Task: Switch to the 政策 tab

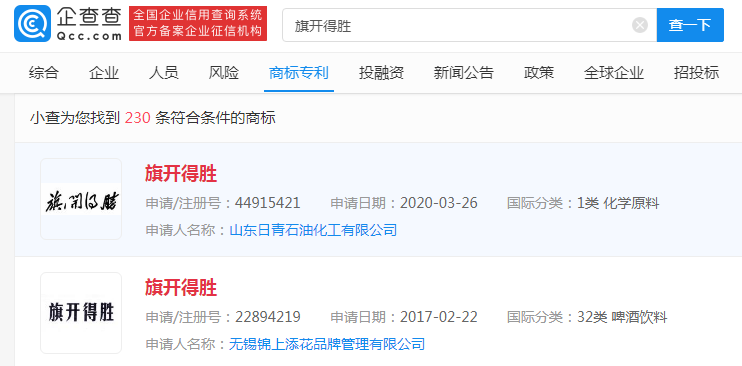Action: click(539, 73)
